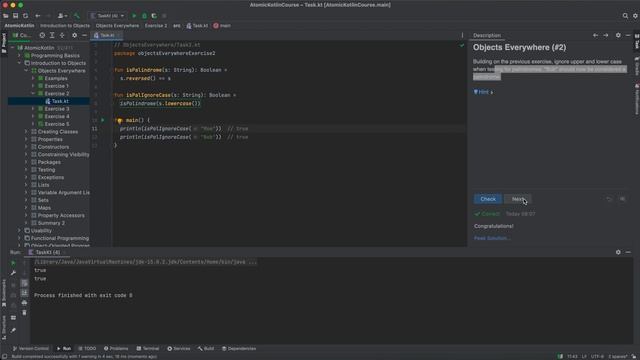Select Property Accessors in project tree
This screenshot has height=360, width=640.
tap(61, 216)
